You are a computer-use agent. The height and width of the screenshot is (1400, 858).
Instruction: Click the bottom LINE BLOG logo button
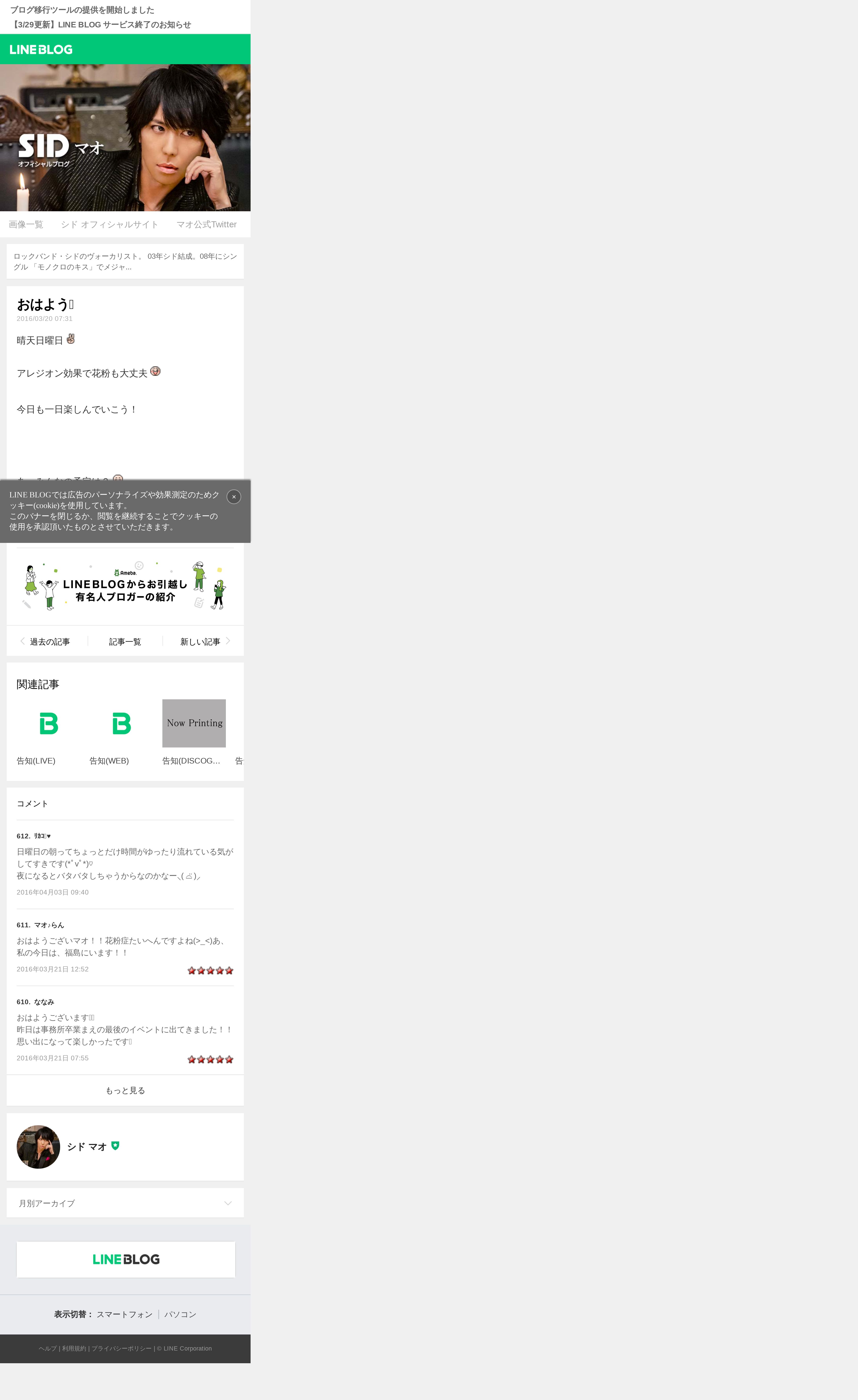point(125,1259)
